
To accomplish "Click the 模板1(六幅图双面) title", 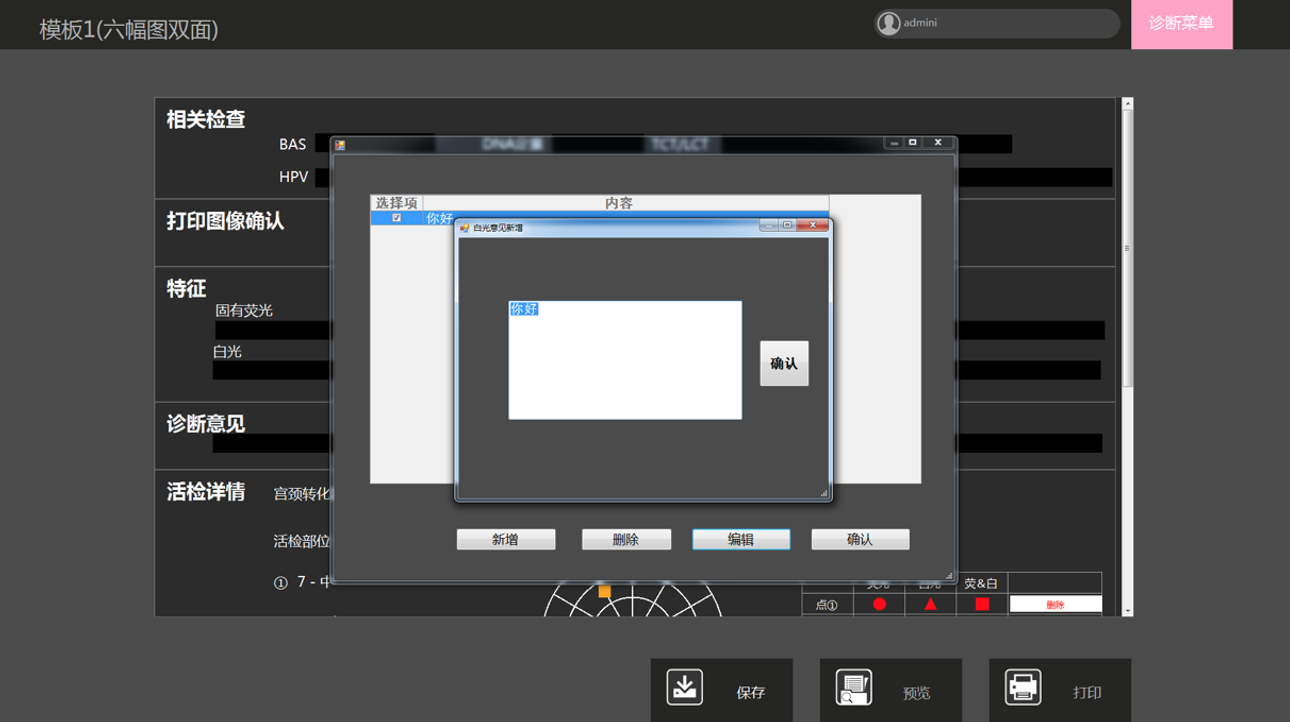I will tap(129, 29).
